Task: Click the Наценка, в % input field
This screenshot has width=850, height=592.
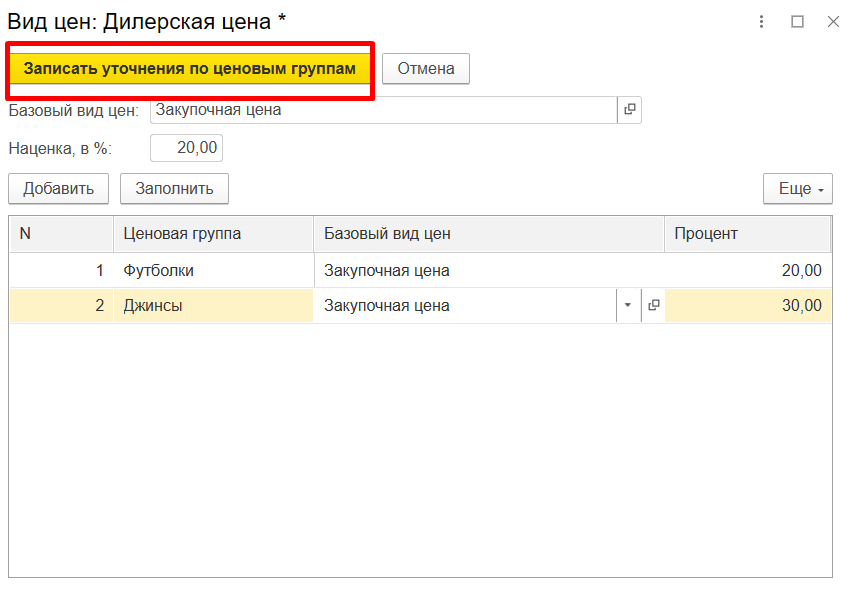Action: click(x=186, y=148)
